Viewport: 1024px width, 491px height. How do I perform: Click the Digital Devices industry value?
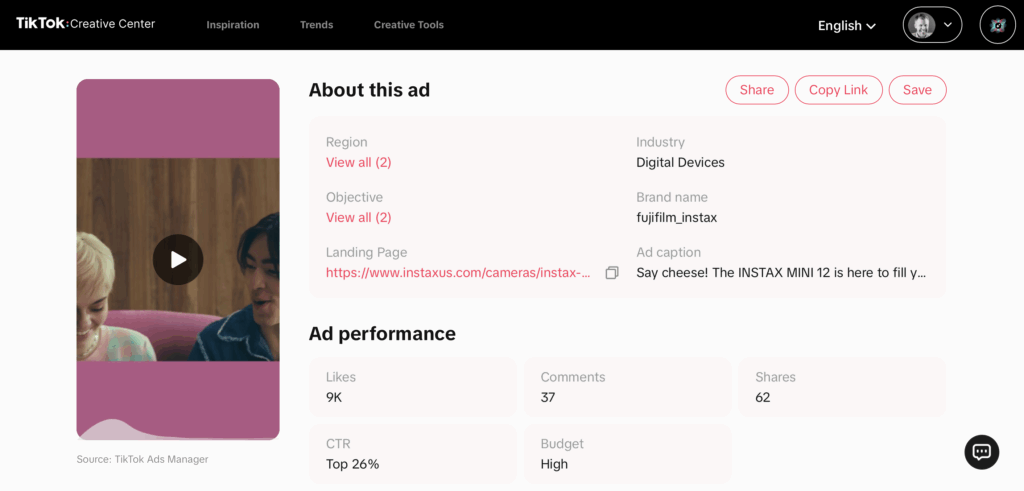[680, 163]
